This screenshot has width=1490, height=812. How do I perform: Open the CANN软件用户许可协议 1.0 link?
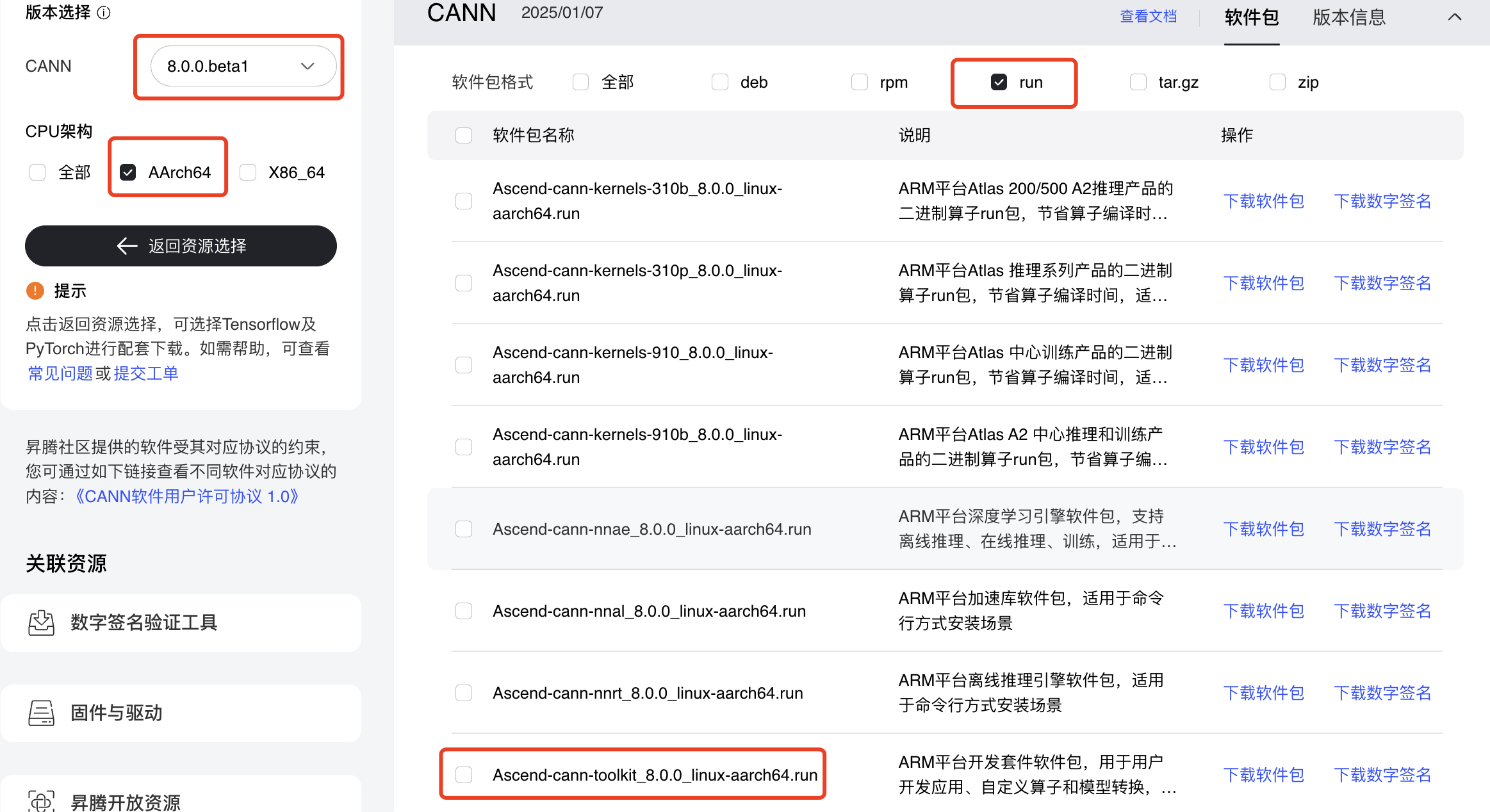(x=187, y=496)
